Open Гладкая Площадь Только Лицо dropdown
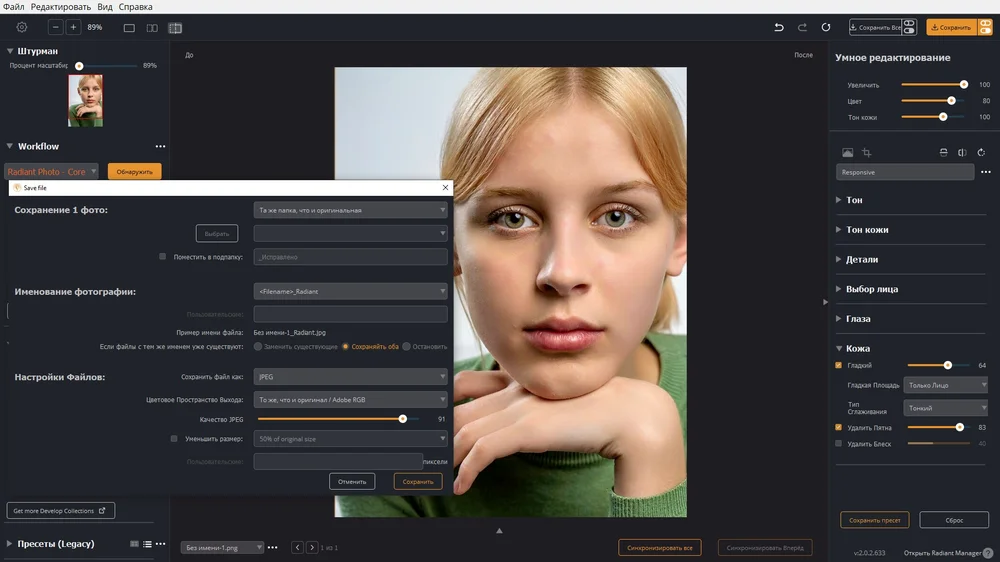The image size is (1000, 562). [945, 385]
